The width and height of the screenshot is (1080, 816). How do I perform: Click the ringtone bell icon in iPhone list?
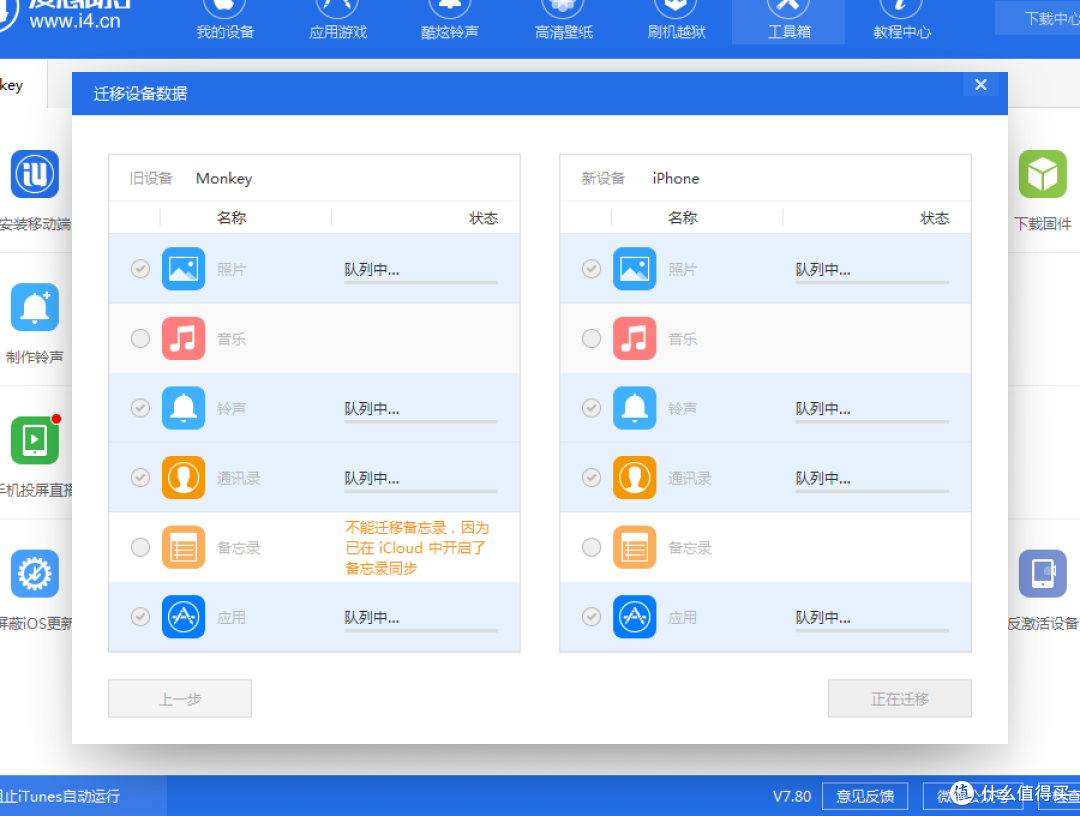(x=634, y=408)
